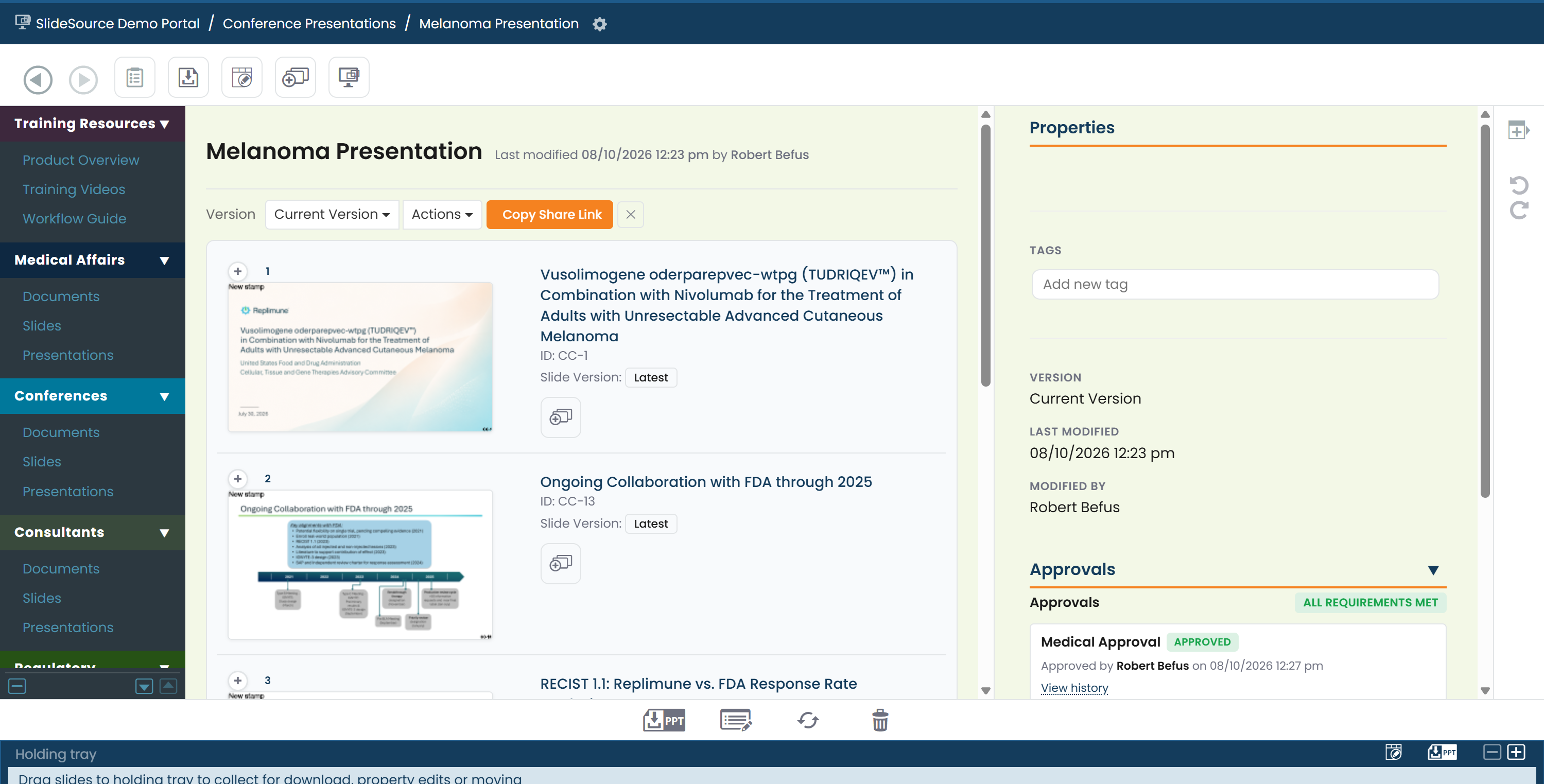Click the redo arrow icon on right edge
Image resolution: width=1544 pixels, height=784 pixels.
pos(1519,210)
